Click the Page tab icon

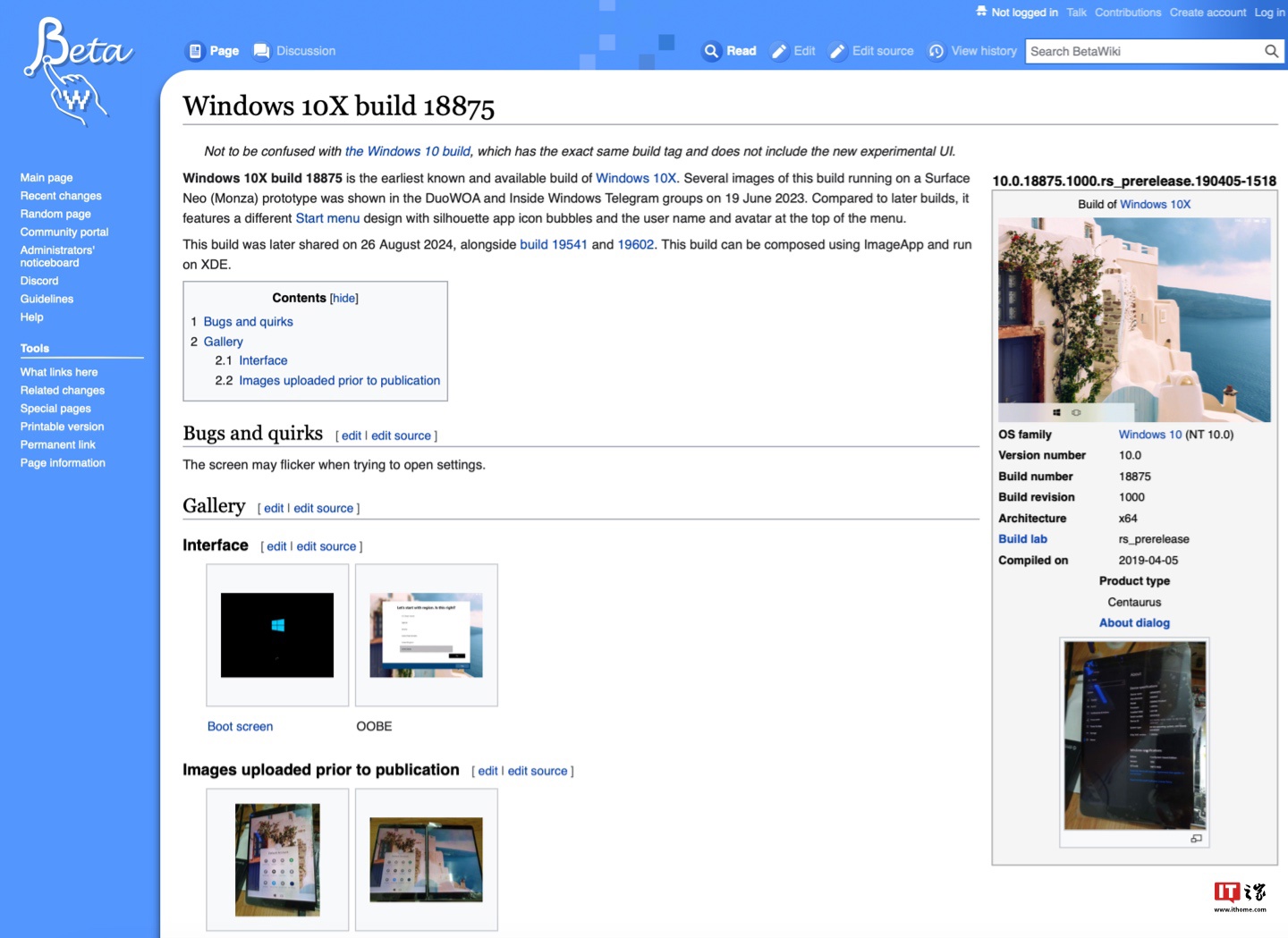pos(195,51)
